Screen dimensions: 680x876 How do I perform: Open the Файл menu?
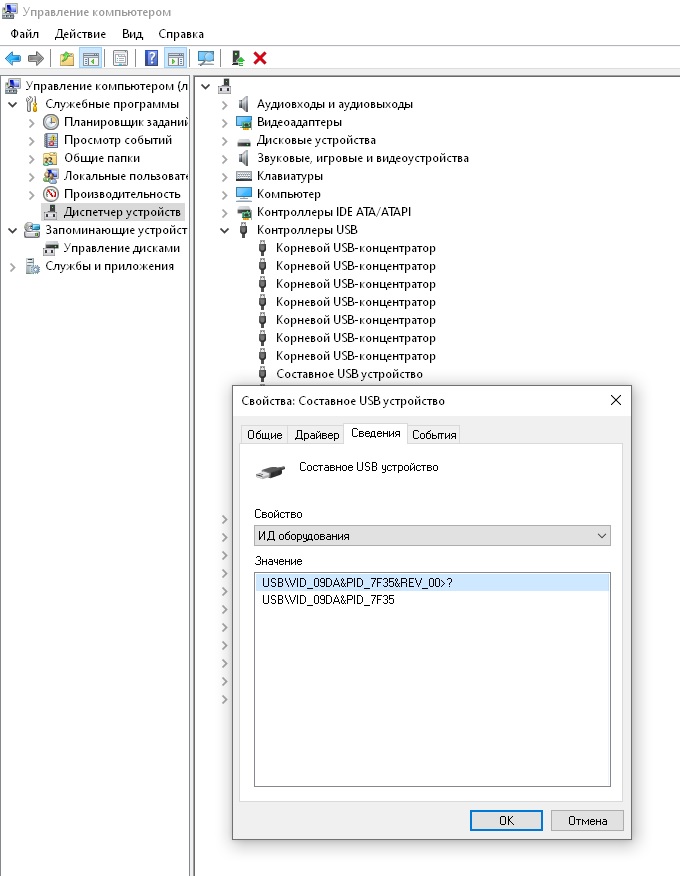[x=25, y=34]
